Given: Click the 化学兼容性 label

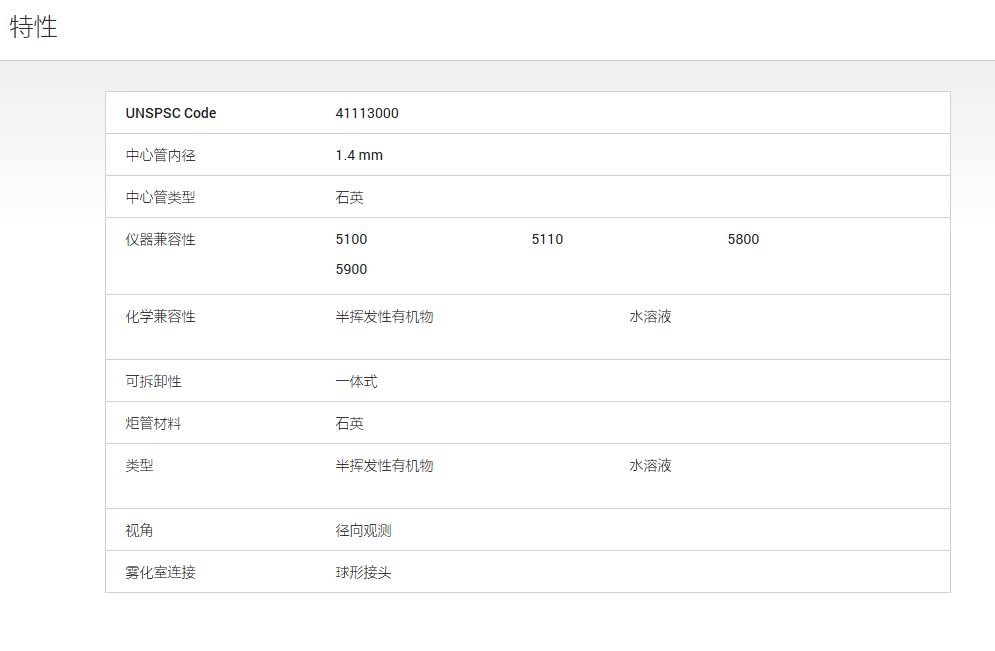Looking at the screenshot, I should (x=161, y=317).
